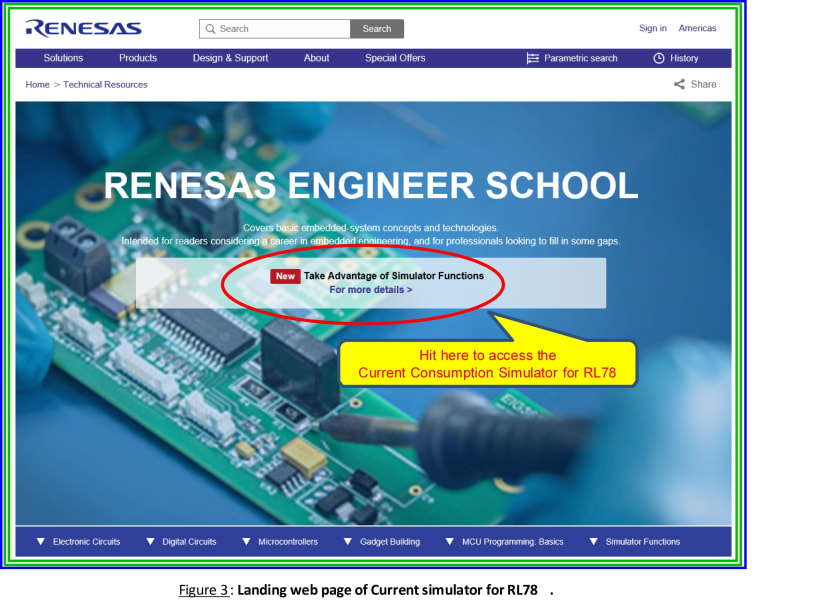The height and width of the screenshot is (616, 829).
Task: Expand the Microcontrollers section
Action: pos(280,541)
